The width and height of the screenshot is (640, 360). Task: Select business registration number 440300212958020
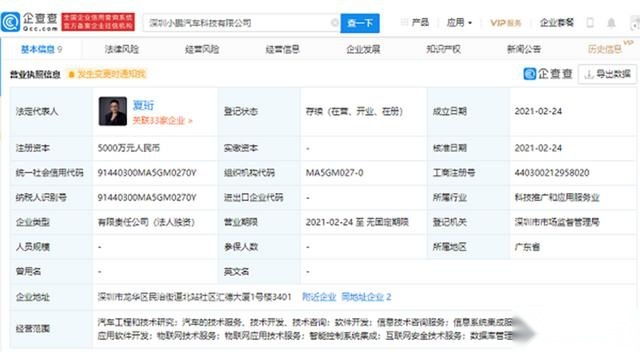[552, 173]
